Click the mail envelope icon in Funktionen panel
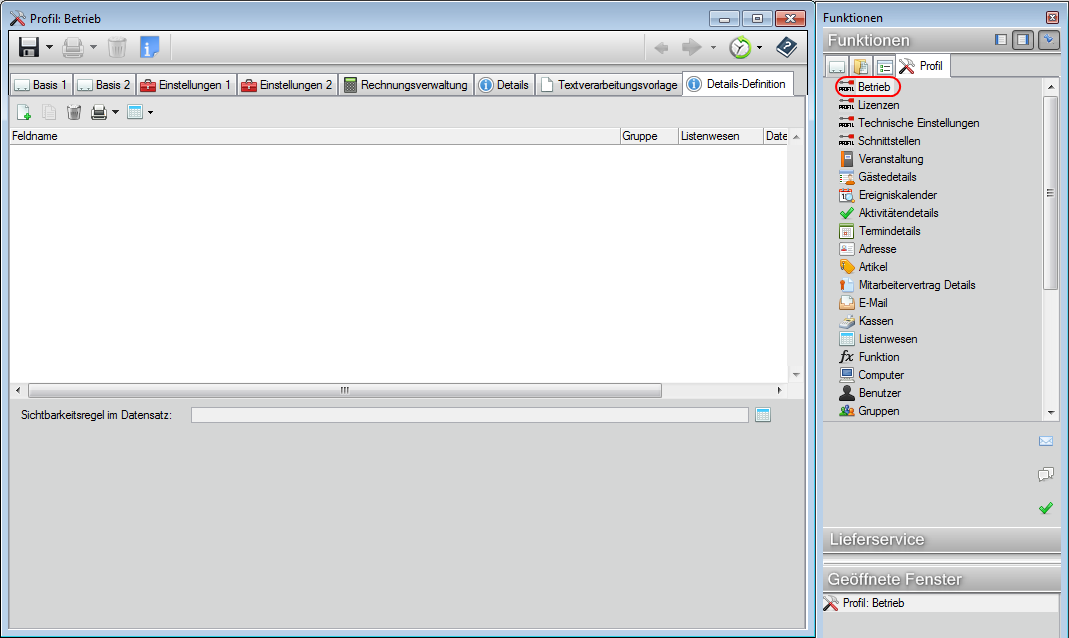The height and width of the screenshot is (638, 1069). click(x=1046, y=441)
